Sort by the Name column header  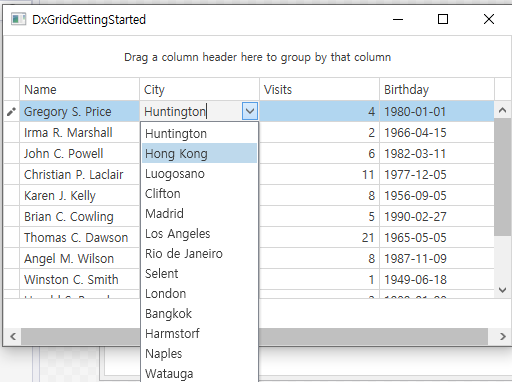click(x=79, y=89)
